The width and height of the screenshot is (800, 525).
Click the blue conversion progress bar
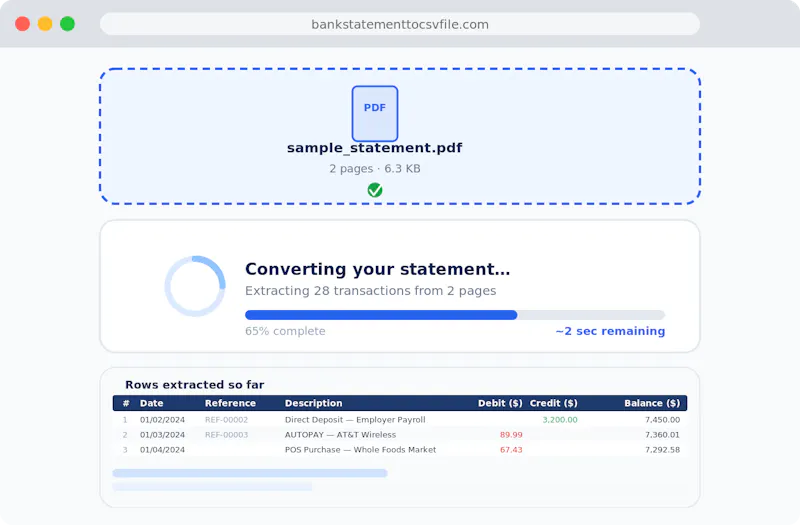[x=455, y=315]
